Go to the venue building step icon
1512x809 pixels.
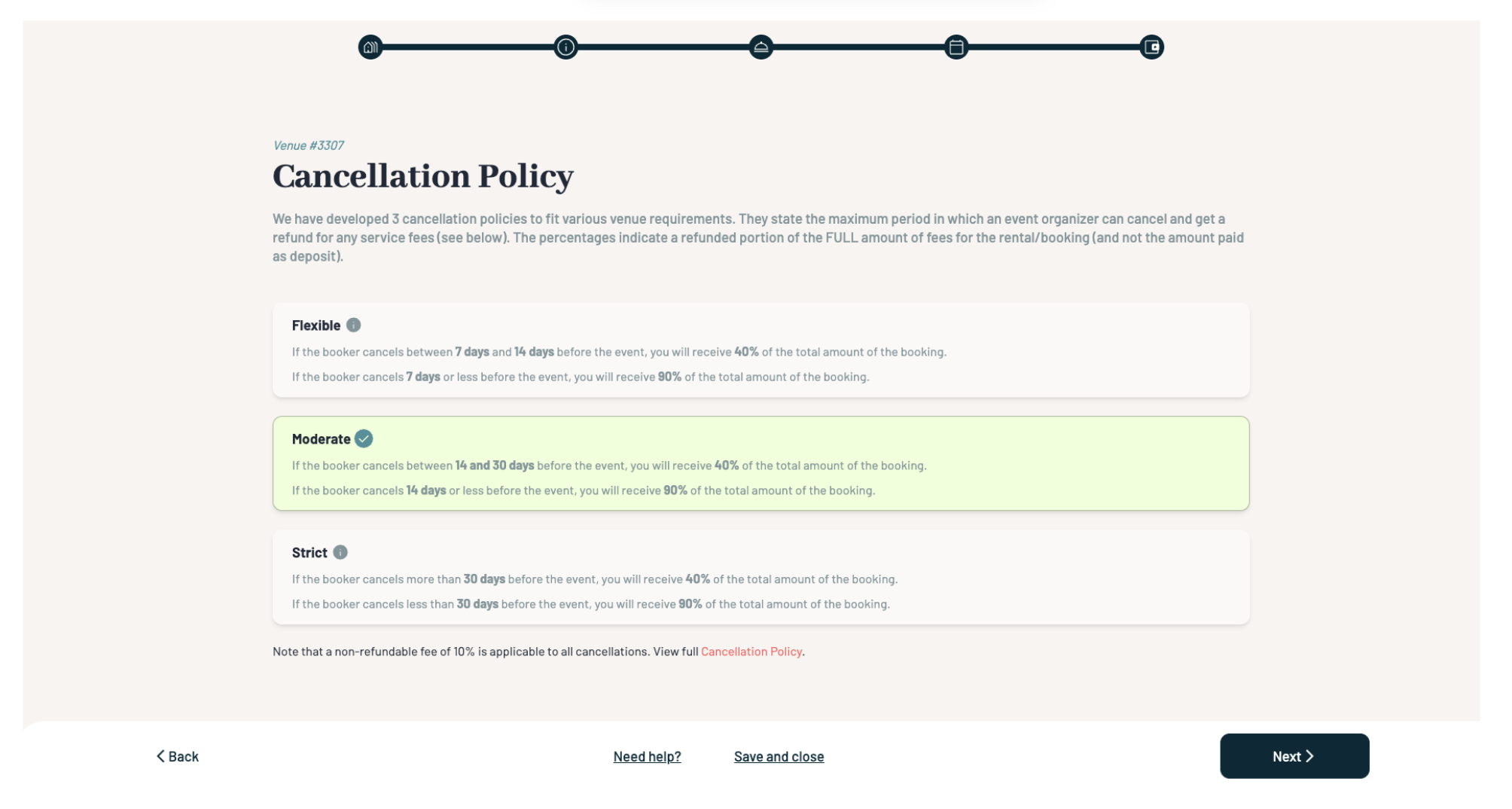pos(370,47)
